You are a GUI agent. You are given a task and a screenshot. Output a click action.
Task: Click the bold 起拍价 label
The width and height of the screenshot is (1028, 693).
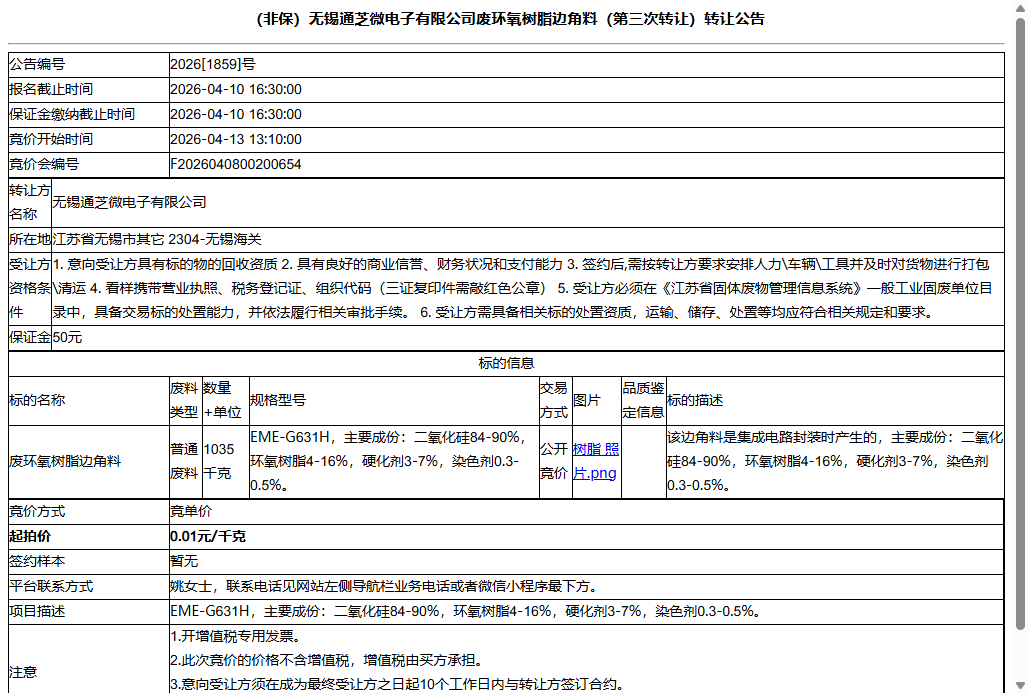click(30, 536)
